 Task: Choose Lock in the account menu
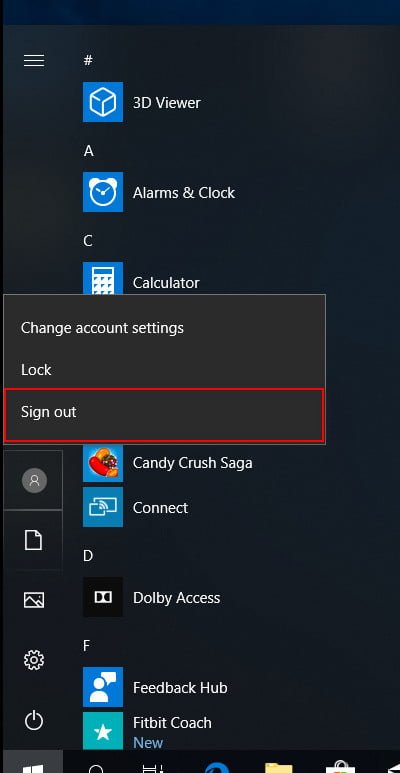[x=164, y=370]
